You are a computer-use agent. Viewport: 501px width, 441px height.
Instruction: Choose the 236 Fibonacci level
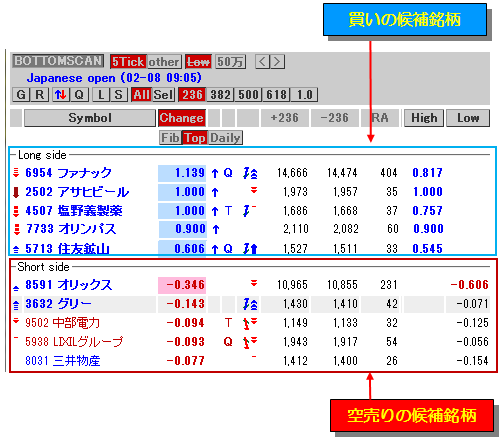[192, 95]
